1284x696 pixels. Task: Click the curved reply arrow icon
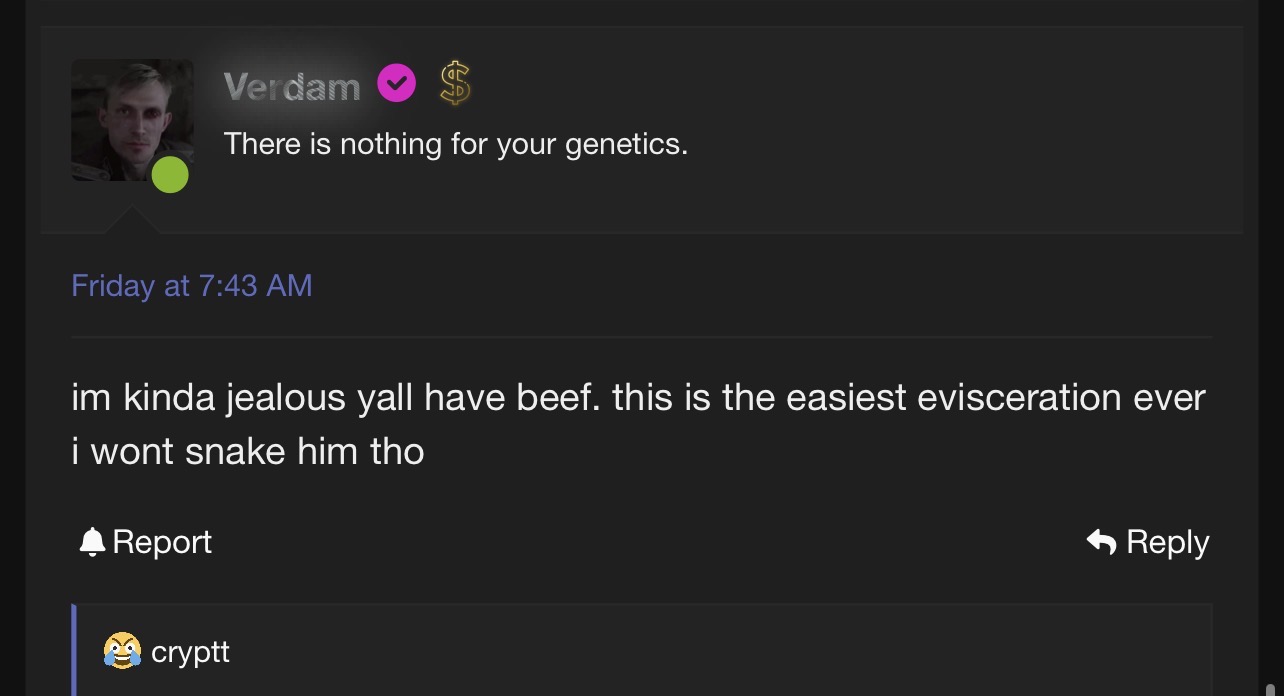click(x=1101, y=542)
